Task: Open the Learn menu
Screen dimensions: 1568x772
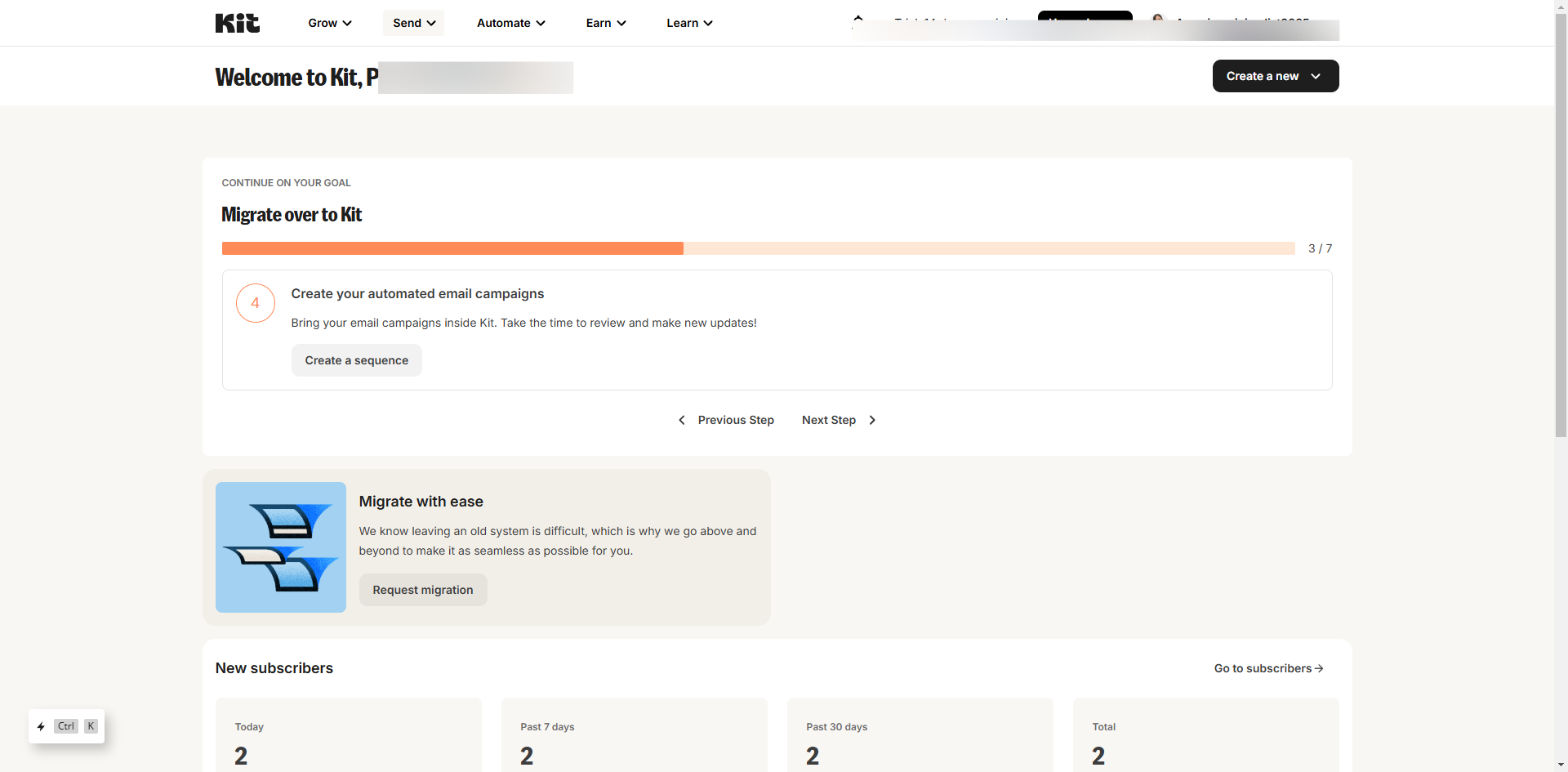Action: [688, 23]
